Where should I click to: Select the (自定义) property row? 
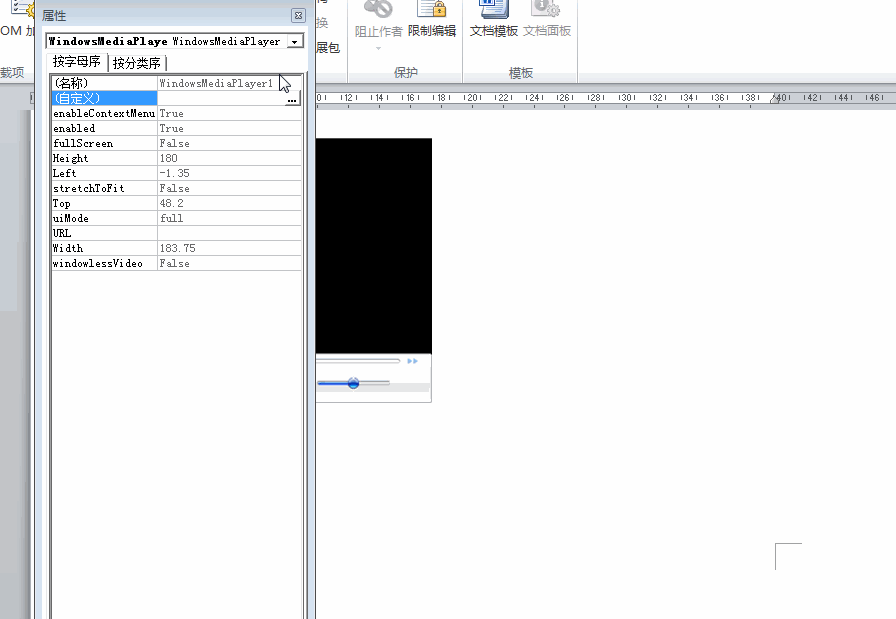coord(104,98)
